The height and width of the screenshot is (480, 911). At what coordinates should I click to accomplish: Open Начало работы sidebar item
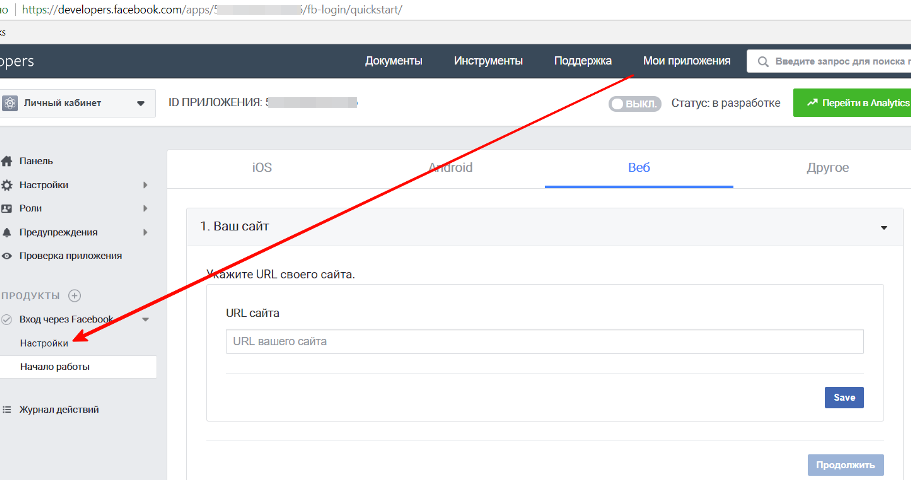pyautogui.click(x=78, y=367)
